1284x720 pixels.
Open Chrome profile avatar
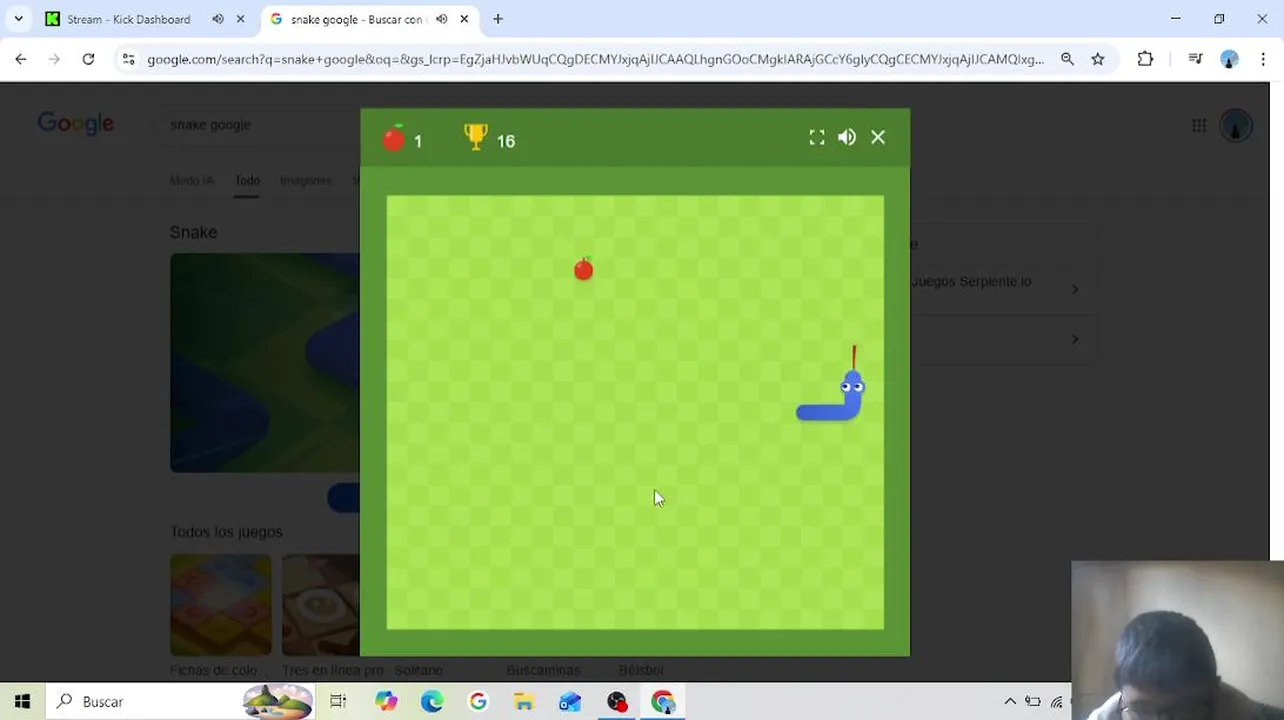pyautogui.click(x=1230, y=60)
